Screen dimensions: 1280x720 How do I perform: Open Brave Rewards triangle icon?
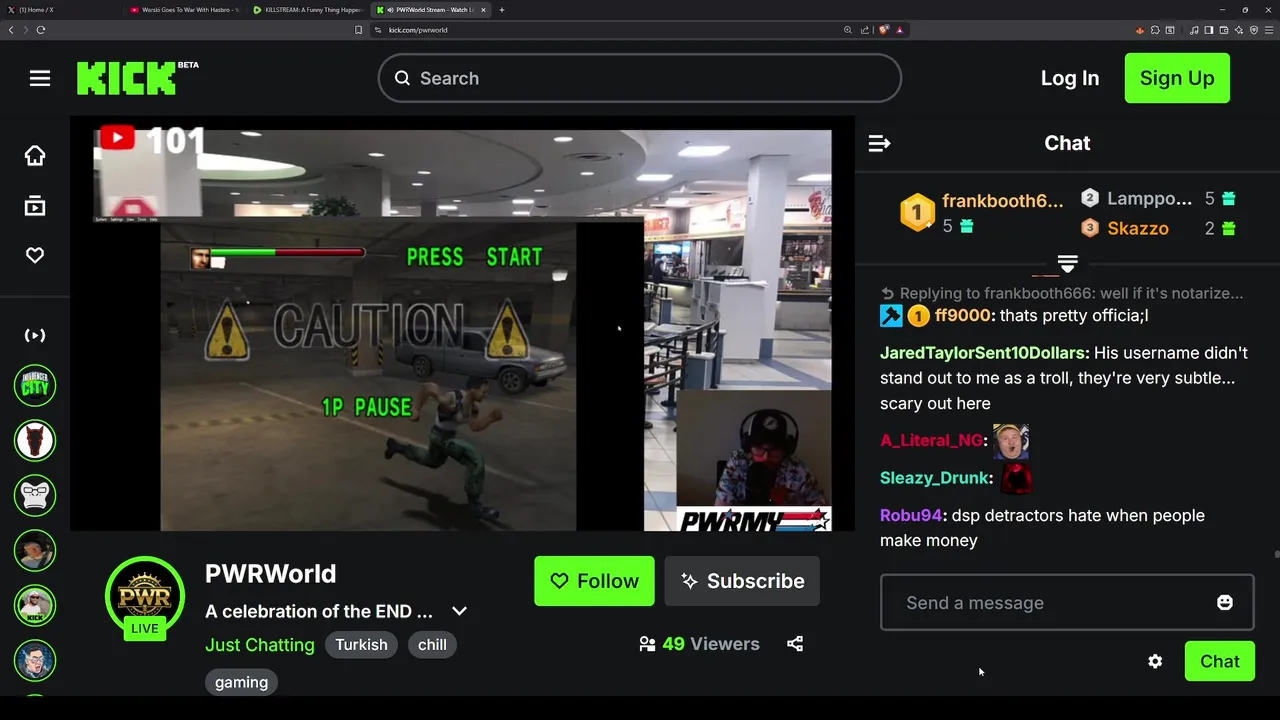[x=899, y=30]
